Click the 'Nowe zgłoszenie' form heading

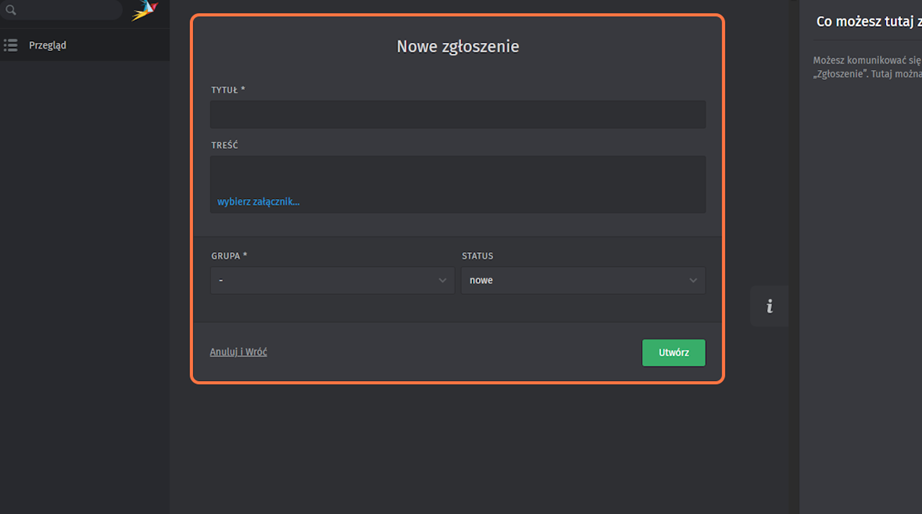(x=457, y=46)
